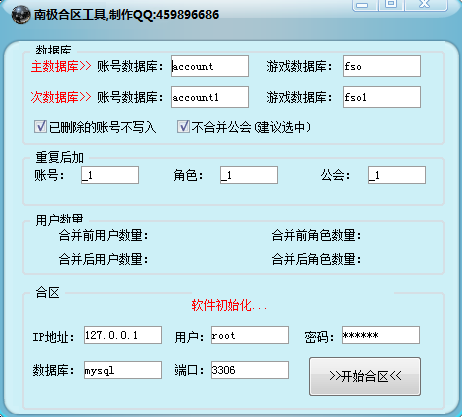The width and height of the screenshot is (462, 417).
Task: Click the 合并前用户数量 label
Action: coord(103,235)
